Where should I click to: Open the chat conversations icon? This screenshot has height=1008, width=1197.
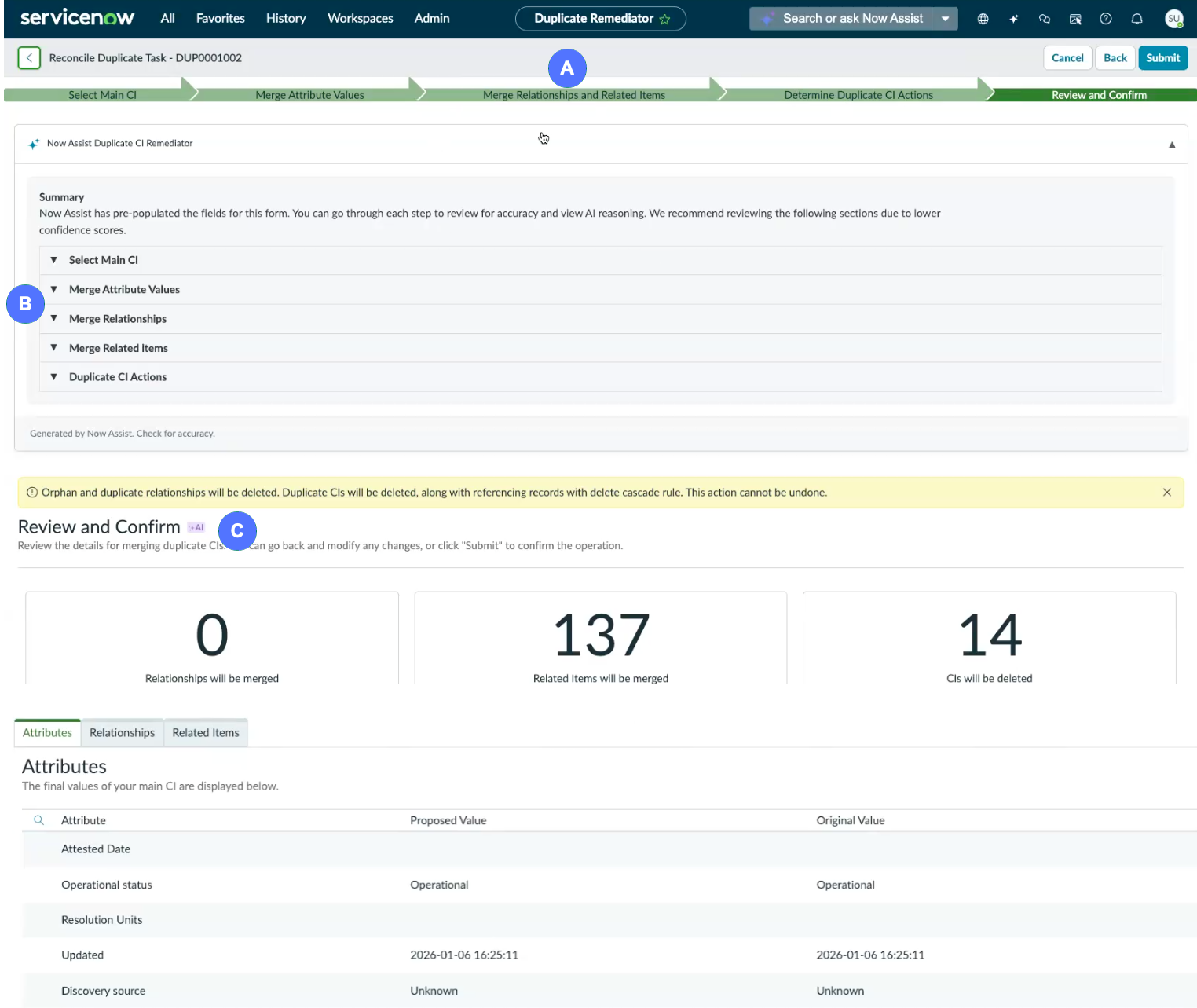pyautogui.click(x=1045, y=19)
